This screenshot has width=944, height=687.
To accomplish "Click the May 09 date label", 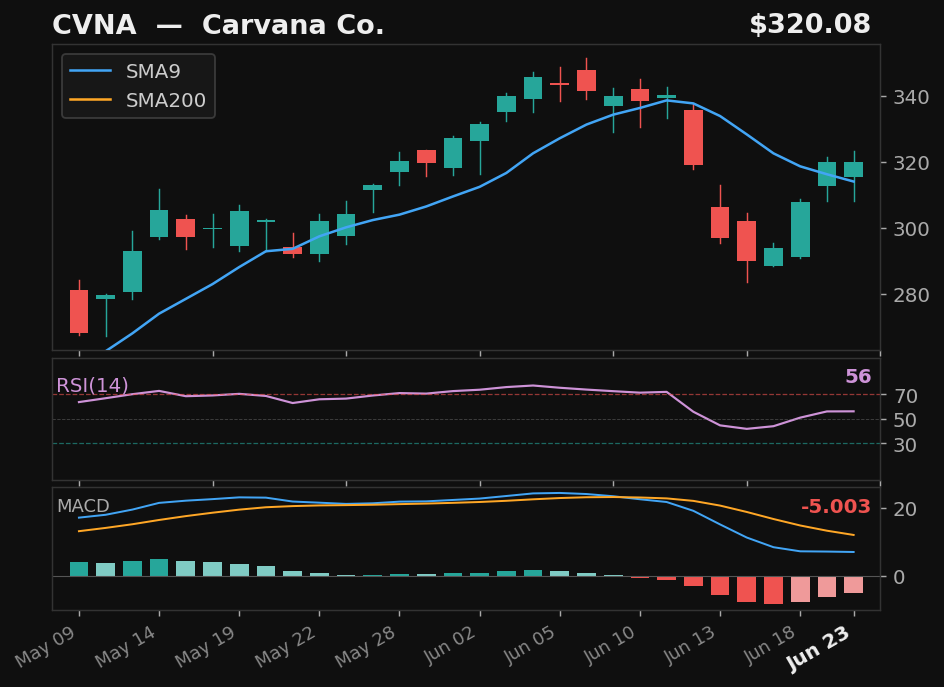I will coord(46,646).
